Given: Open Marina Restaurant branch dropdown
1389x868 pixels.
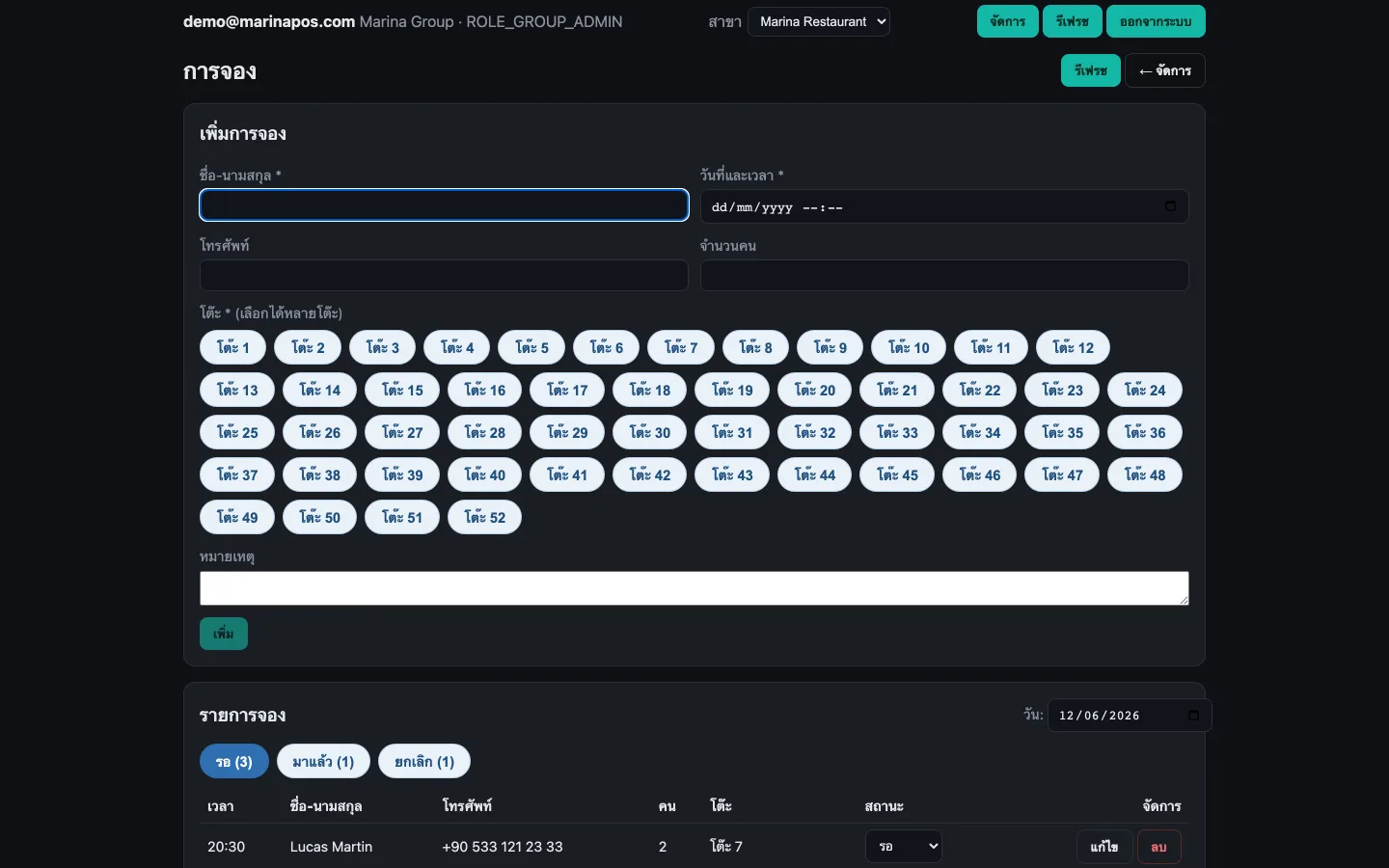Looking at the screenshot, I should 819,21.
